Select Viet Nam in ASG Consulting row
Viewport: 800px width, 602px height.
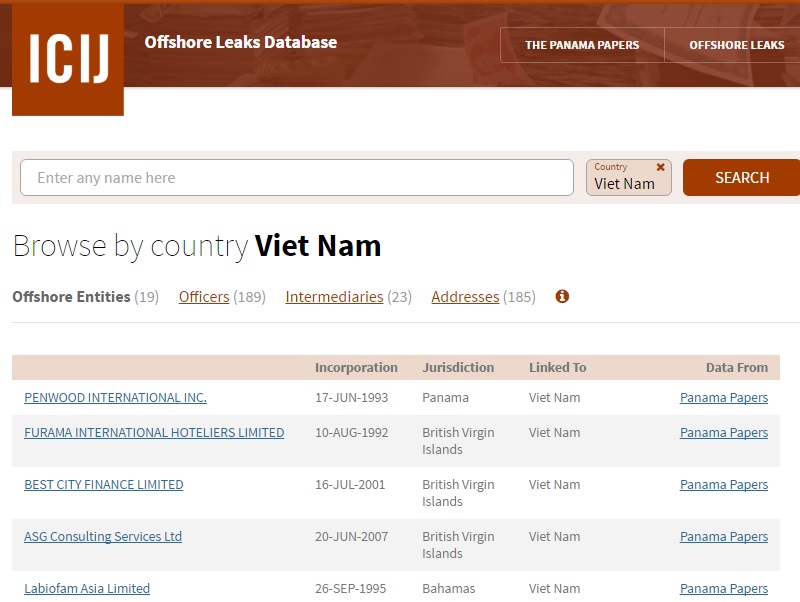tap(554, 537)
